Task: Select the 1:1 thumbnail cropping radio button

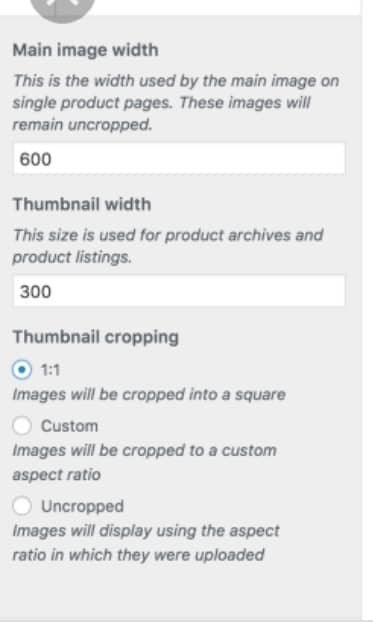Action: pos(22,369)
